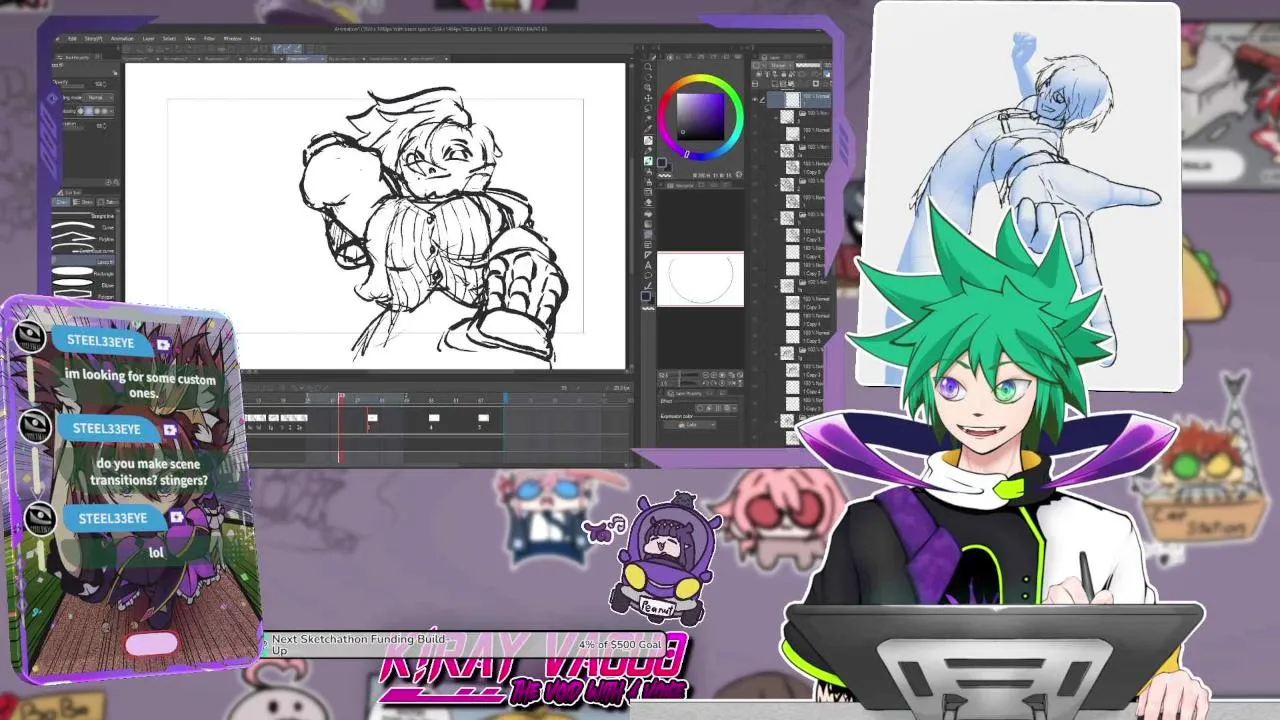Select the Selection area tool
This screenshot has height=720, width=1280.
coord(648,108)
